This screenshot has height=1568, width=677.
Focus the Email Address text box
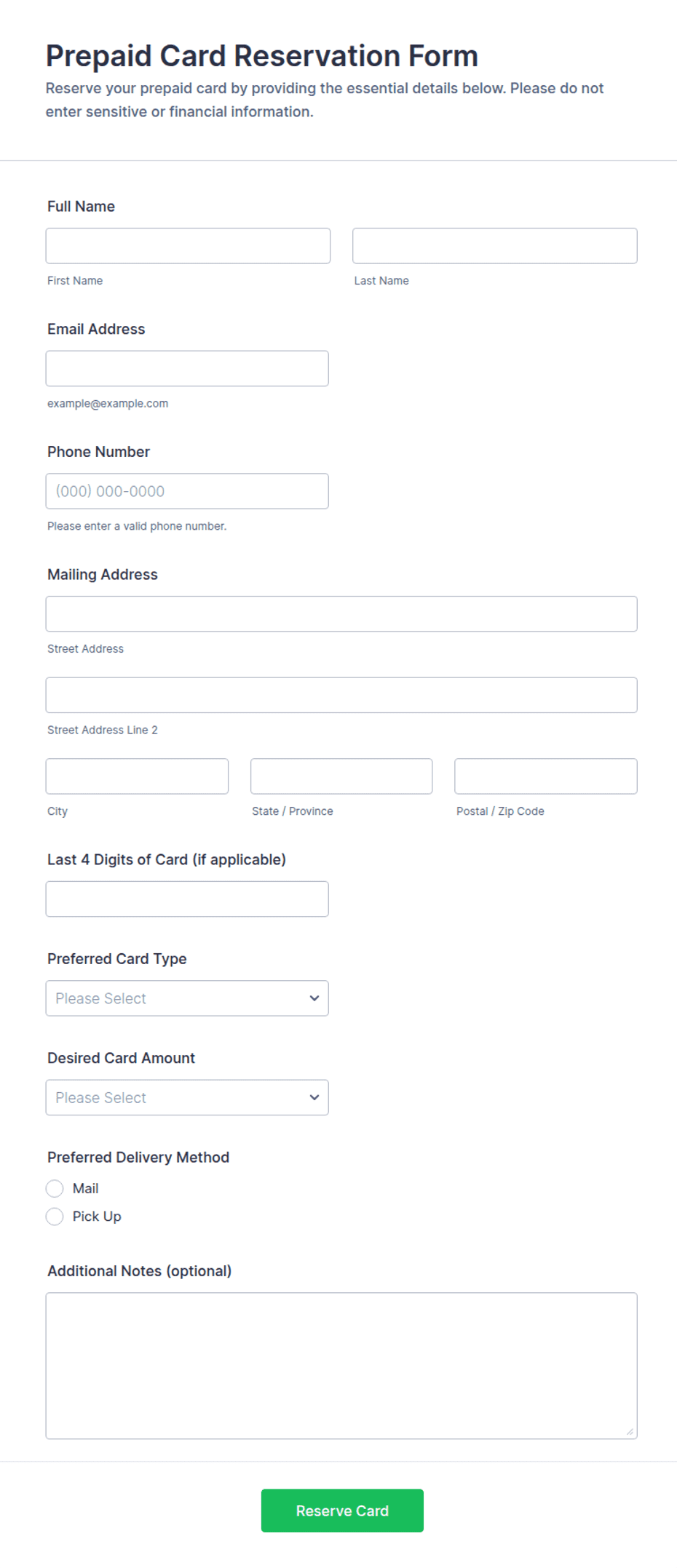click(x=187, y=369)
